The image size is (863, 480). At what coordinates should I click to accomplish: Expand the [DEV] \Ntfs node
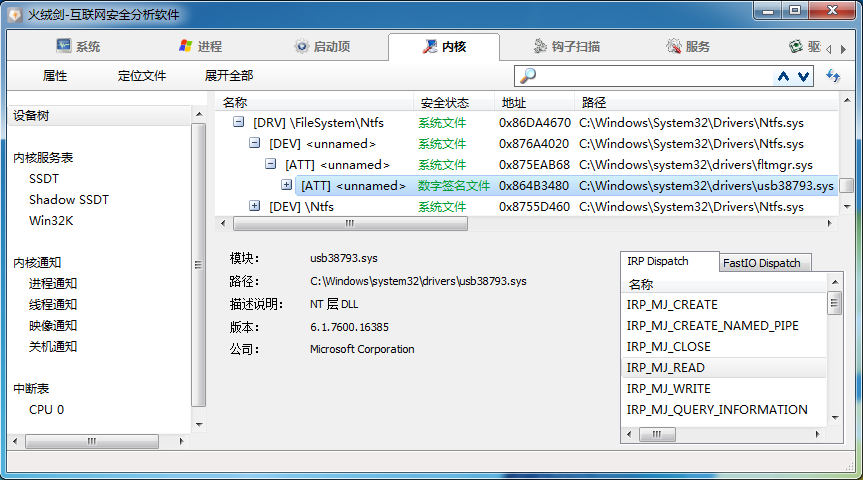pyautogui.click(x=254, y=205)
